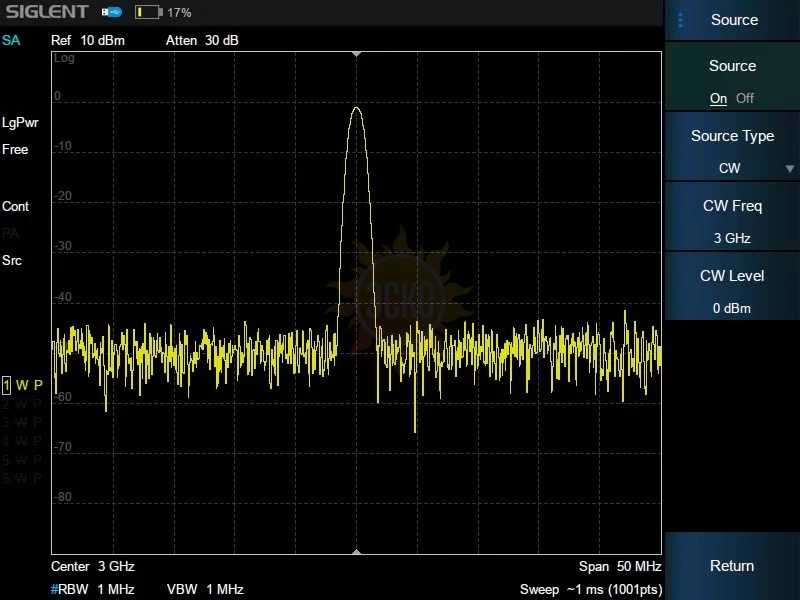This screenshot has width=800, height=600.
Task: Click the Log scale label on graph
Action: 64,58
